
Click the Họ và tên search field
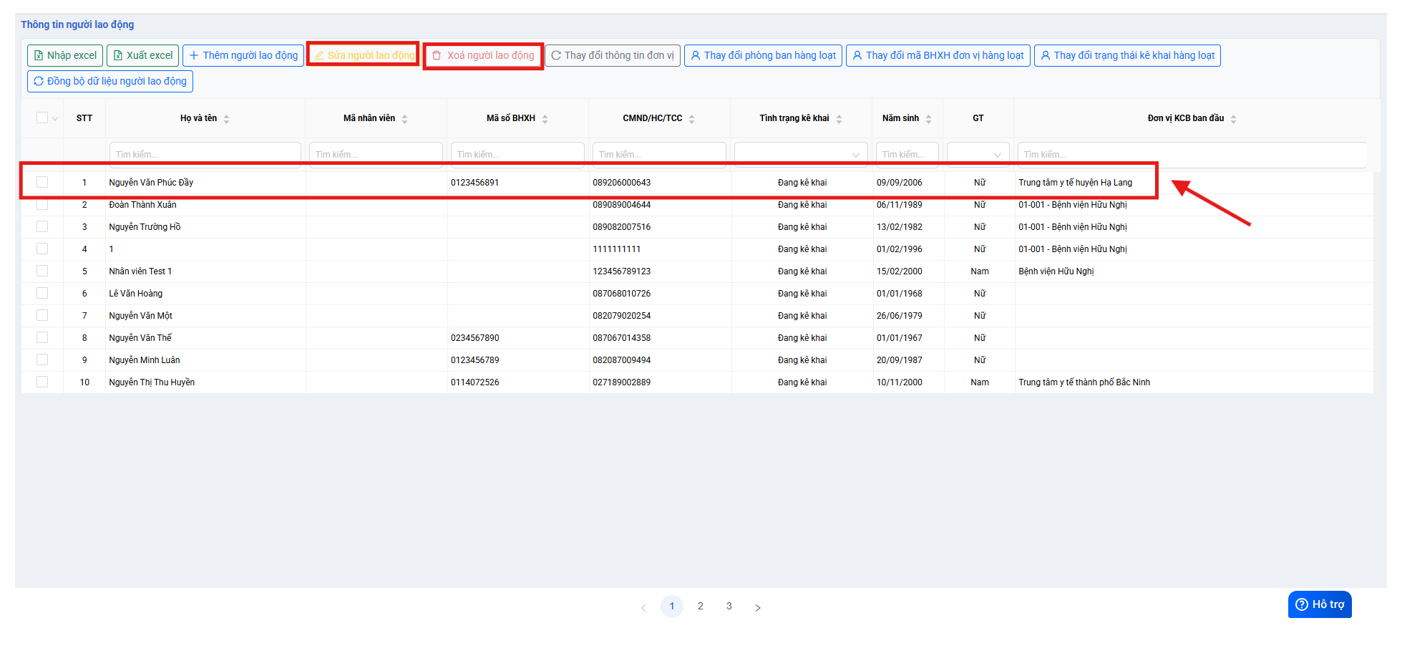pos(205,154)
